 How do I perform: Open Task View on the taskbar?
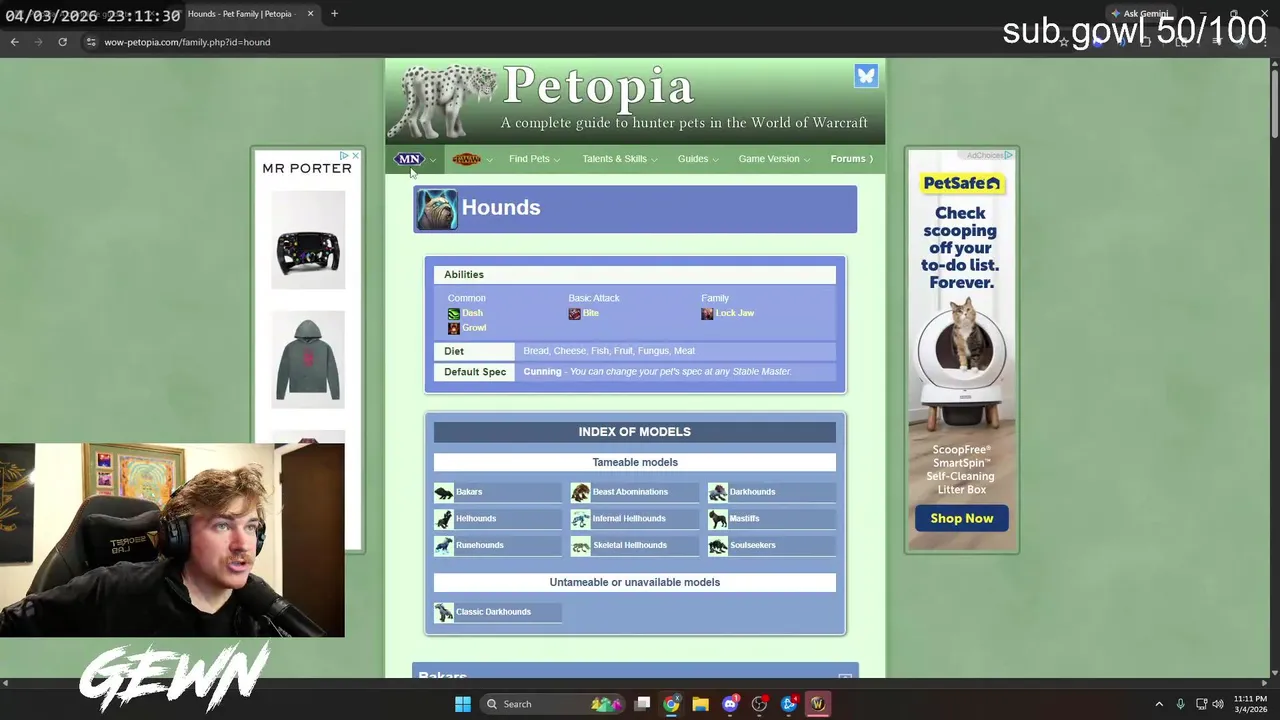pos(642,704)
